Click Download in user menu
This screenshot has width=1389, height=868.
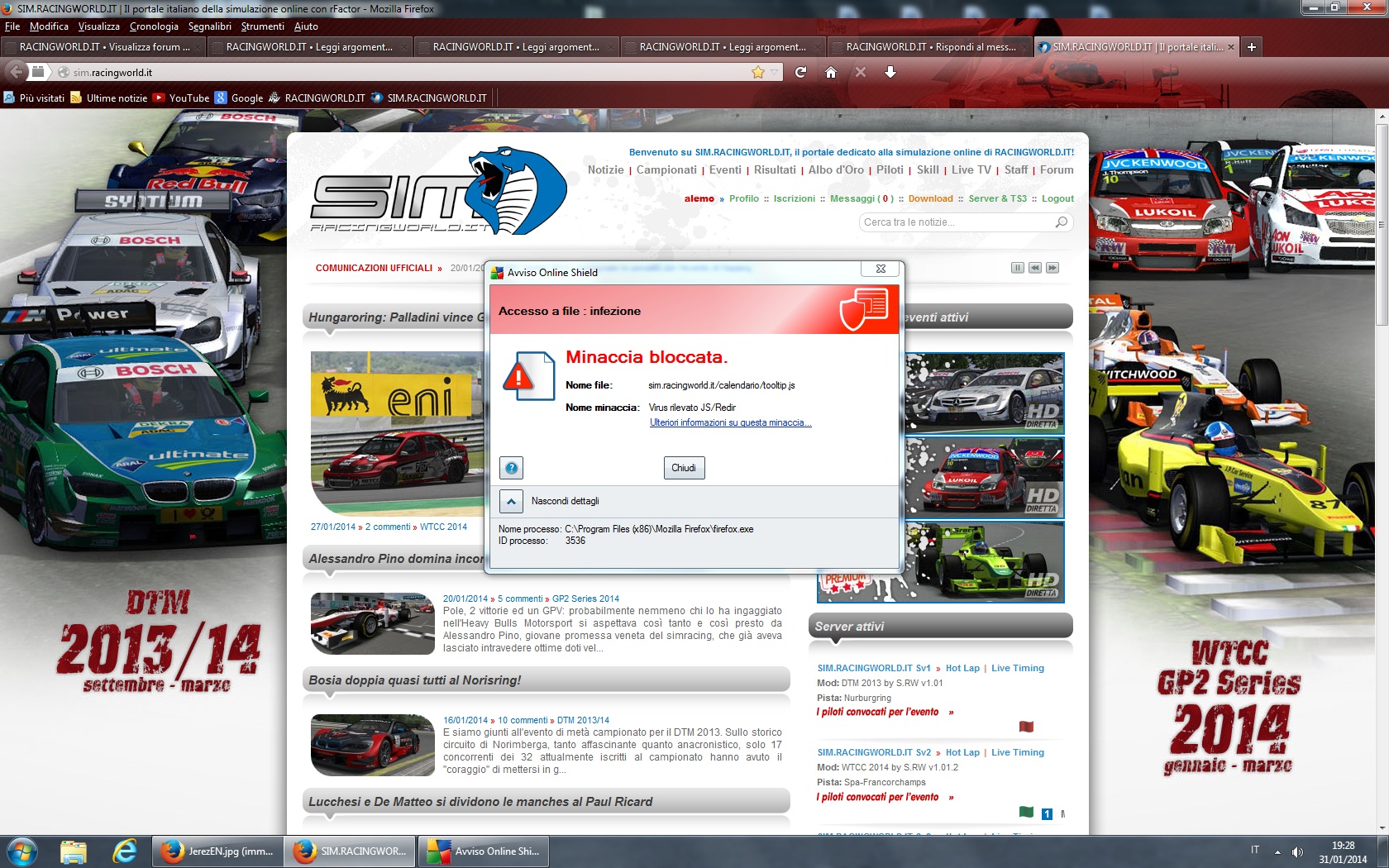[930, 198]
